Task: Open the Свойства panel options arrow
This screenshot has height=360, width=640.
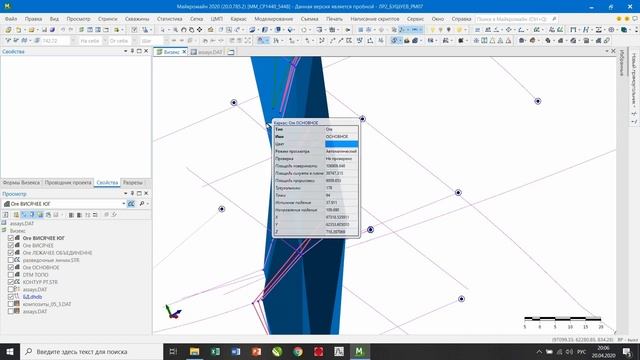Action: coord(125,51)
